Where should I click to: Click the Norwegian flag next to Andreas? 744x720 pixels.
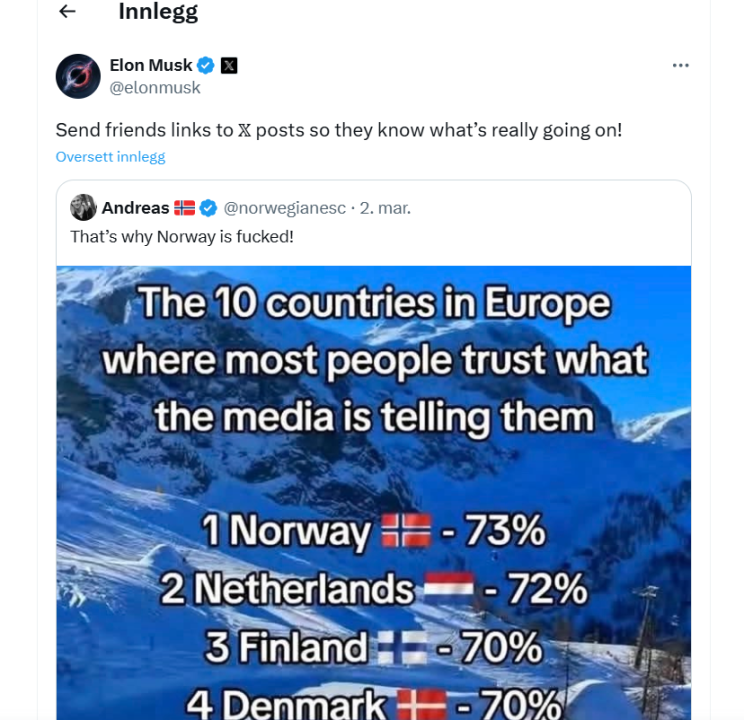tap(185, 208)
